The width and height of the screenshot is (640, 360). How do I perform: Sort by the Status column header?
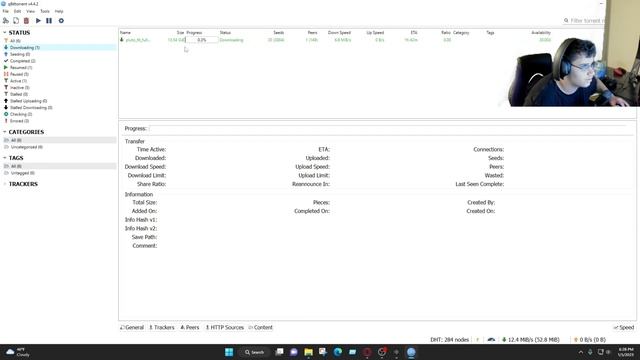point(225,32)
